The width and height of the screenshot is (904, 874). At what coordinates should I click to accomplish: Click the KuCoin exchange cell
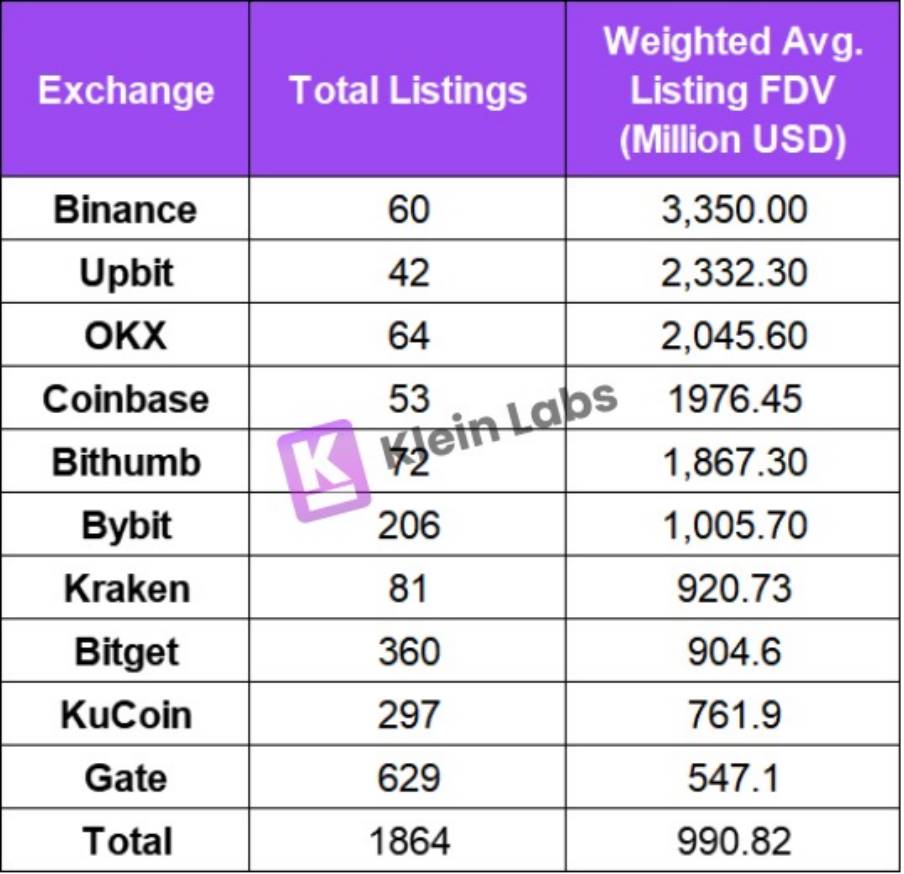pyautogui.click(x=126, y=714)
